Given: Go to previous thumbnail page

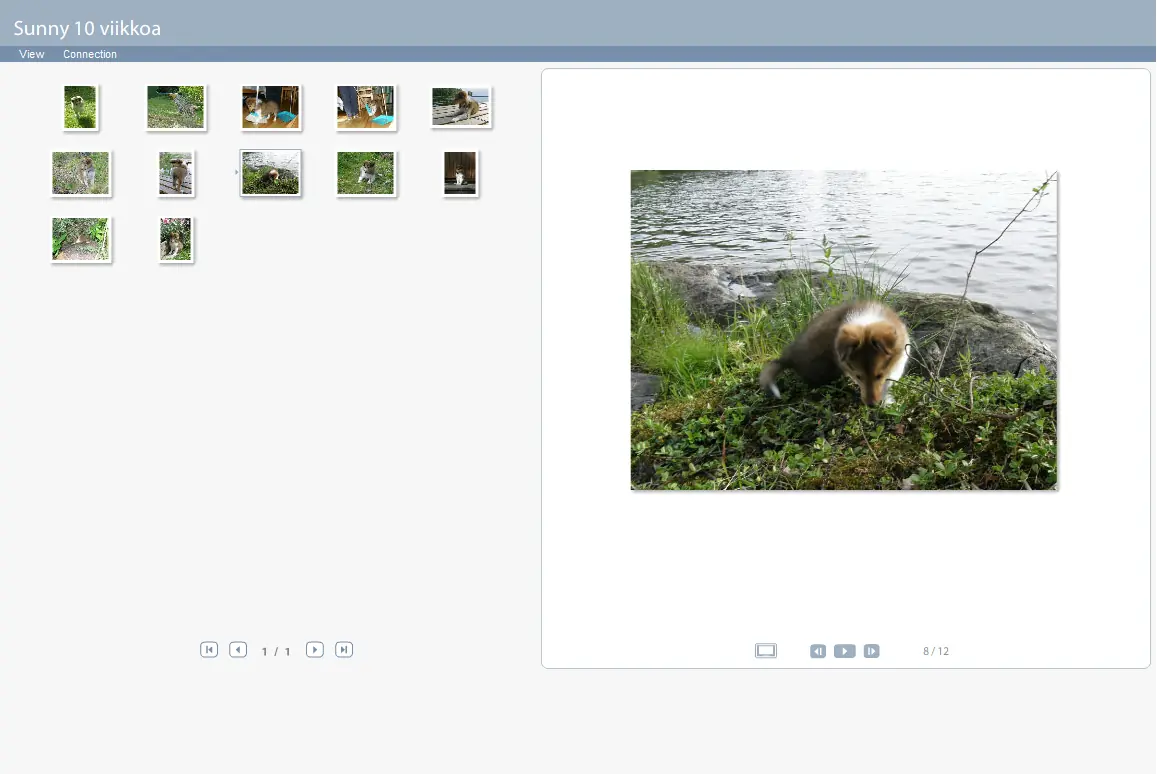Looking at the screenshot, I should click(238, 649).
